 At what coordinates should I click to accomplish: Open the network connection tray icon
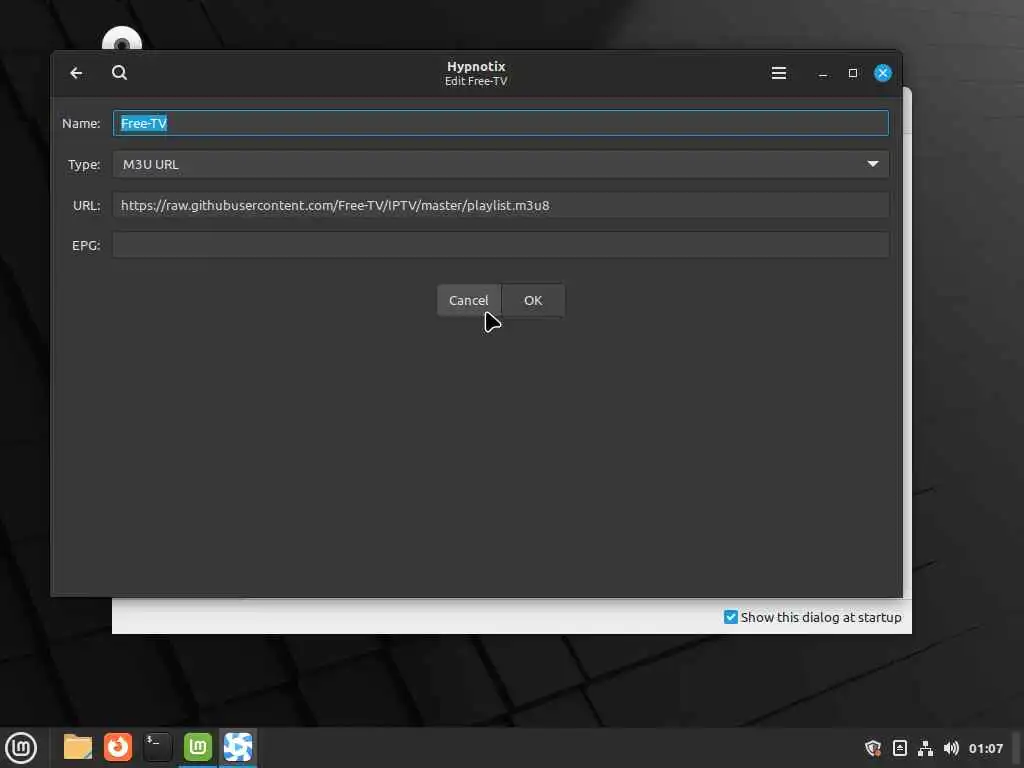pyautogui.click(x=925, y=748)
